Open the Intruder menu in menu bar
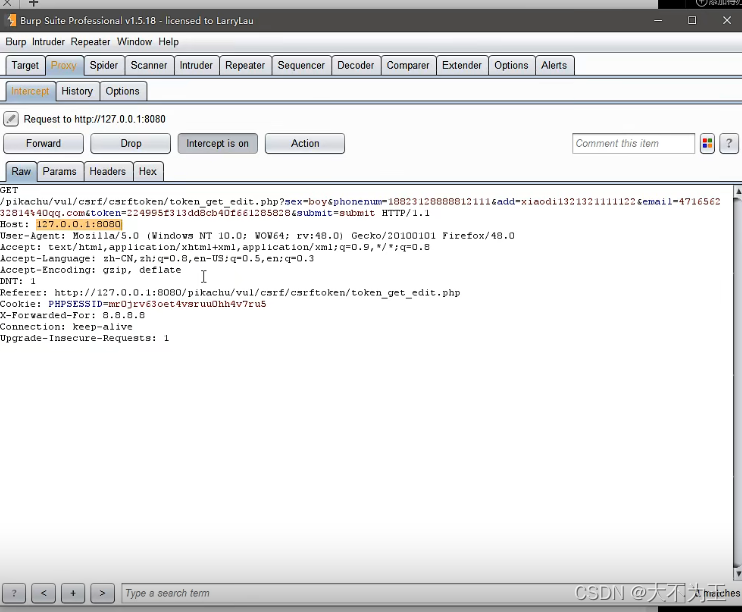The width and height of the screenshot is (742, 612). click(x=48, y=42)
